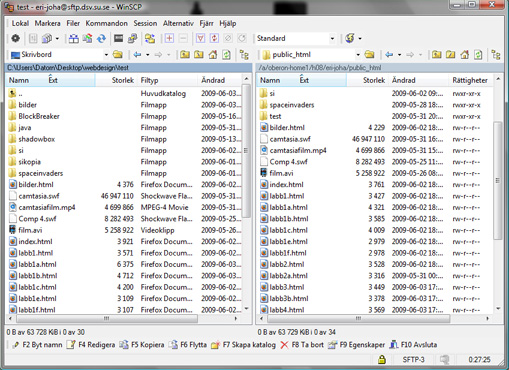Click F2 Byt namn button

(37, 345)
